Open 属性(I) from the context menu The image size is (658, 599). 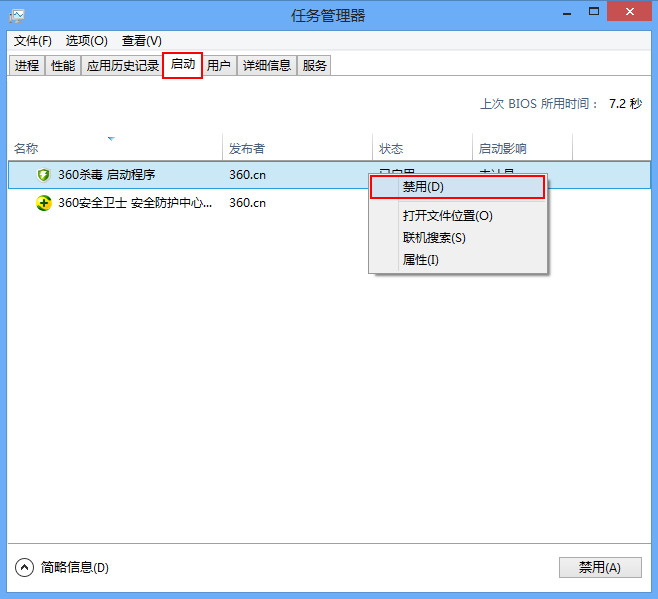420,260
